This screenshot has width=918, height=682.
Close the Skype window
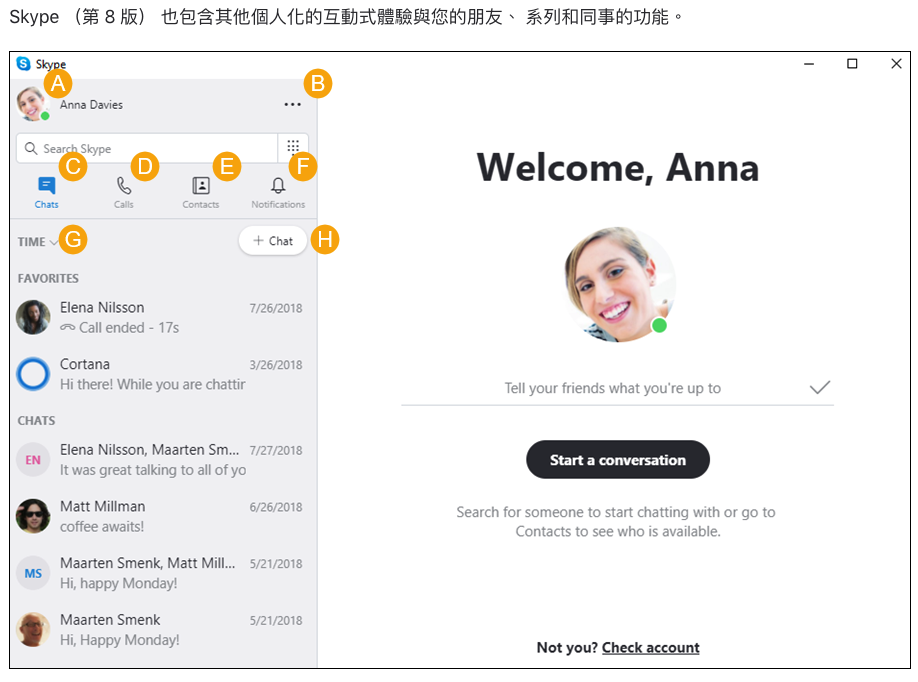click(x=896, y=64)
